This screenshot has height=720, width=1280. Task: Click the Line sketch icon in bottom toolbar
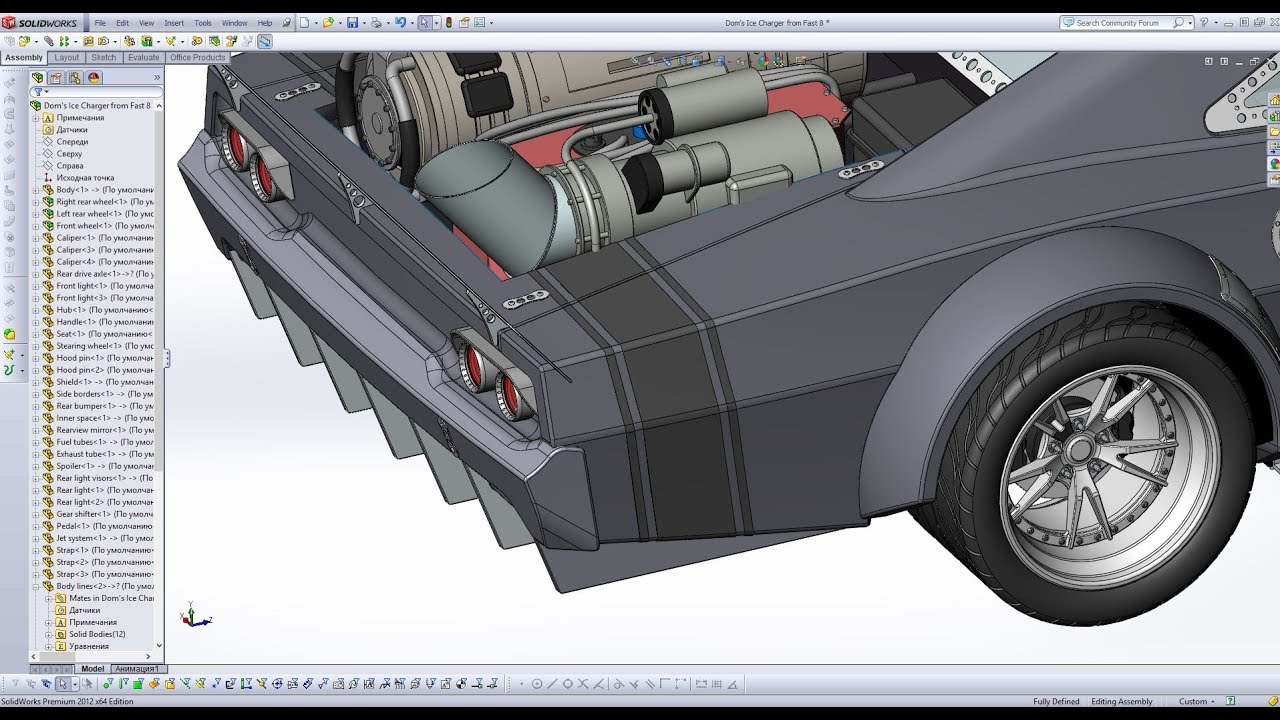click(552, 685)
